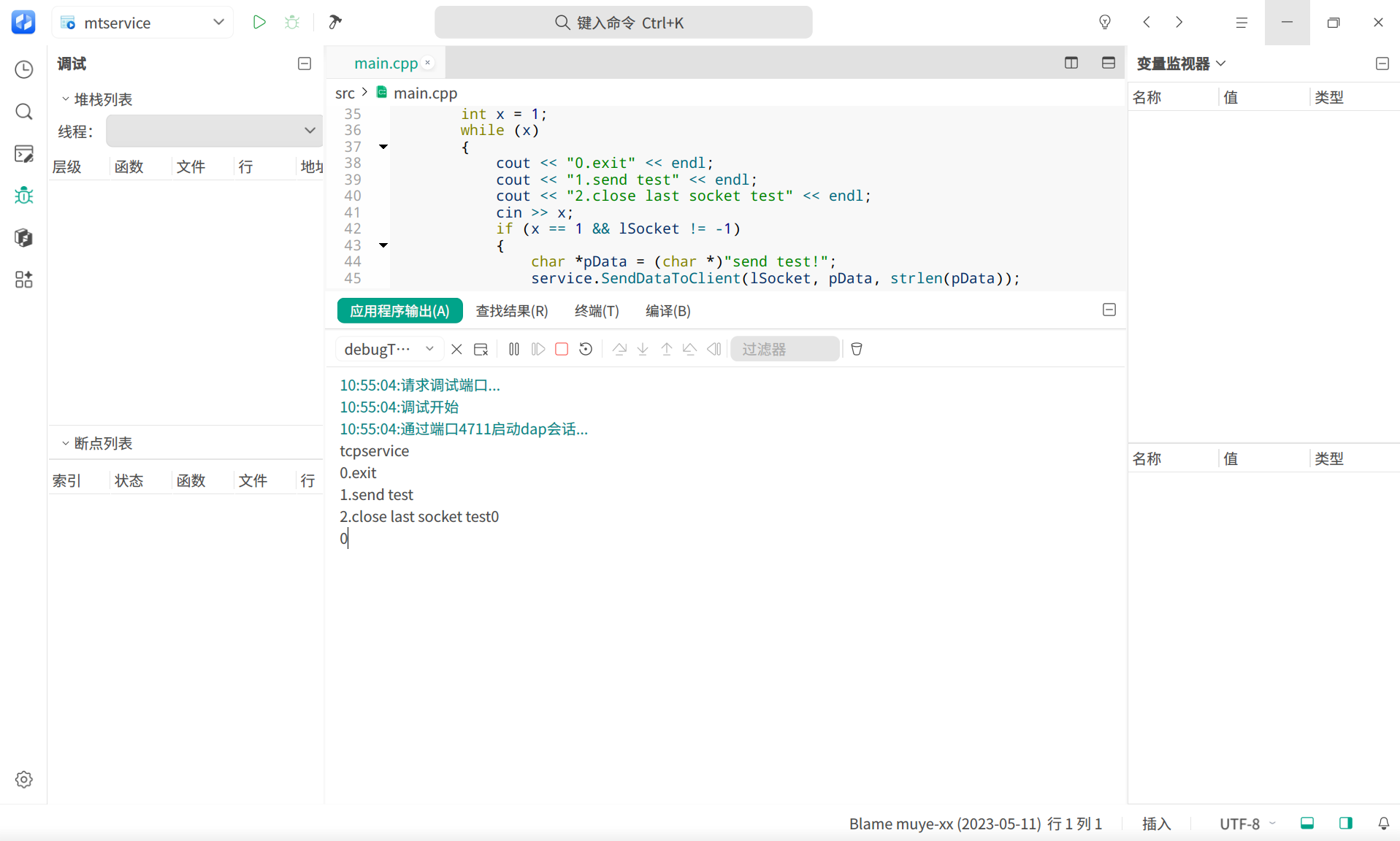Close the debugT output pane with X
Image resolution: width=1400 pixels, height=841 pixels.
pos(456,349)
